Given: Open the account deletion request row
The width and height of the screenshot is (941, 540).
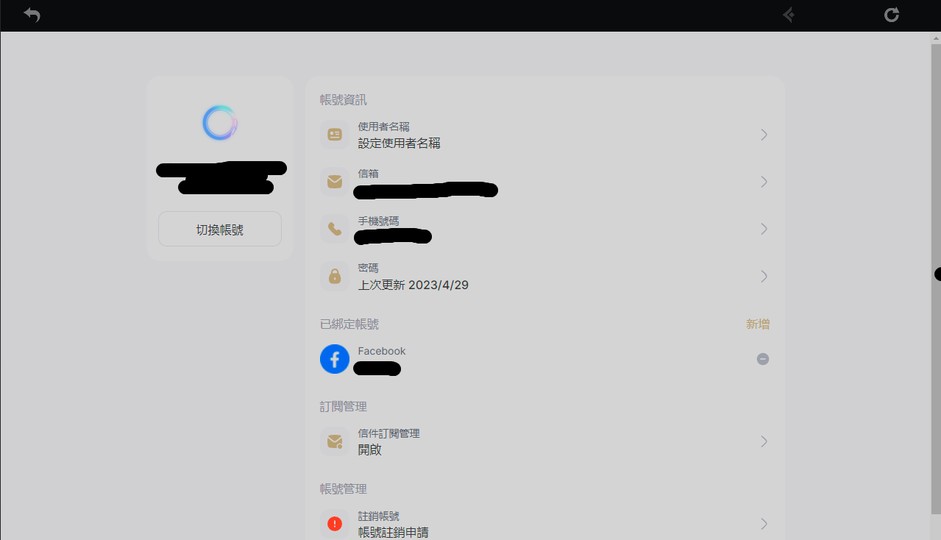Looking at the screenshot, I should coord(545,524).
